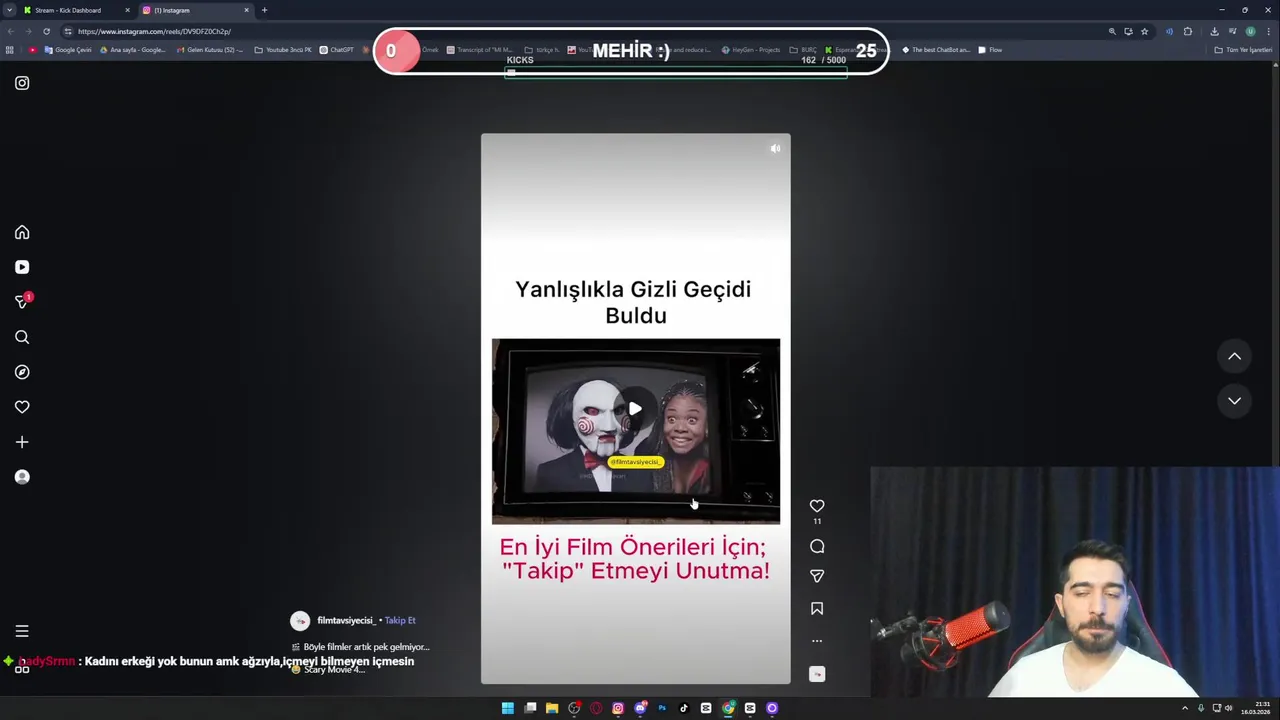The width and height of the screenshot is (1280, 720).
Task: Open the taskbar volume control
Action: 1229,708
